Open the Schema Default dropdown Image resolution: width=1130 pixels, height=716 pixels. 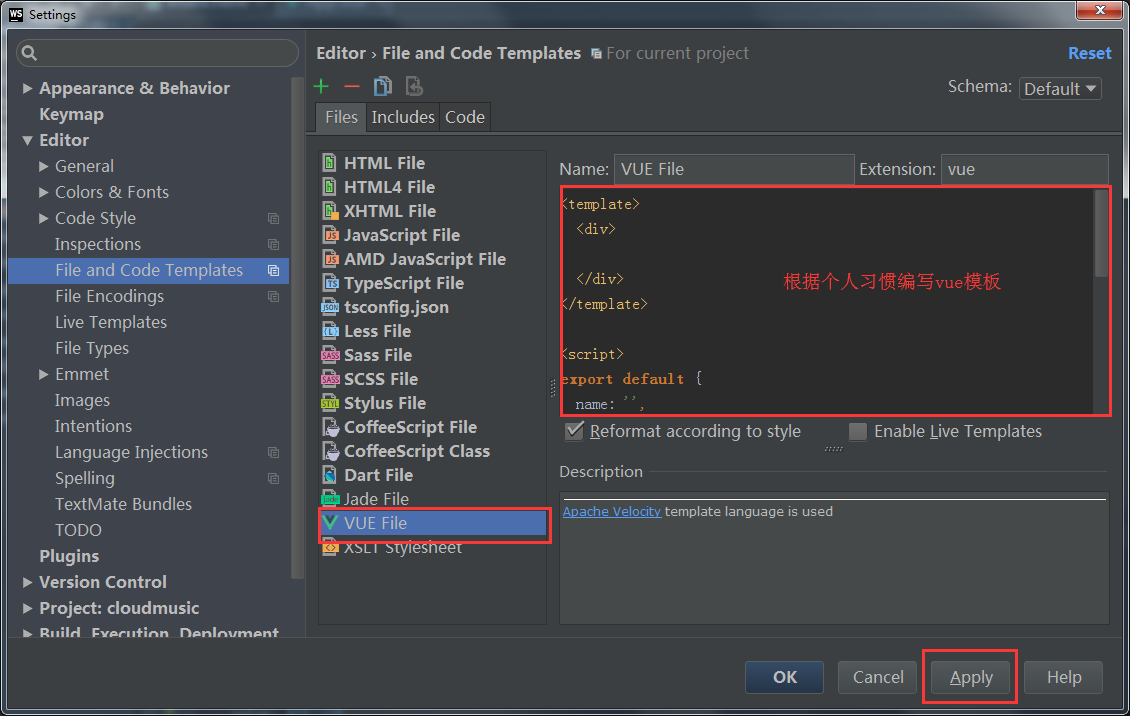[x=1059, y=89]
